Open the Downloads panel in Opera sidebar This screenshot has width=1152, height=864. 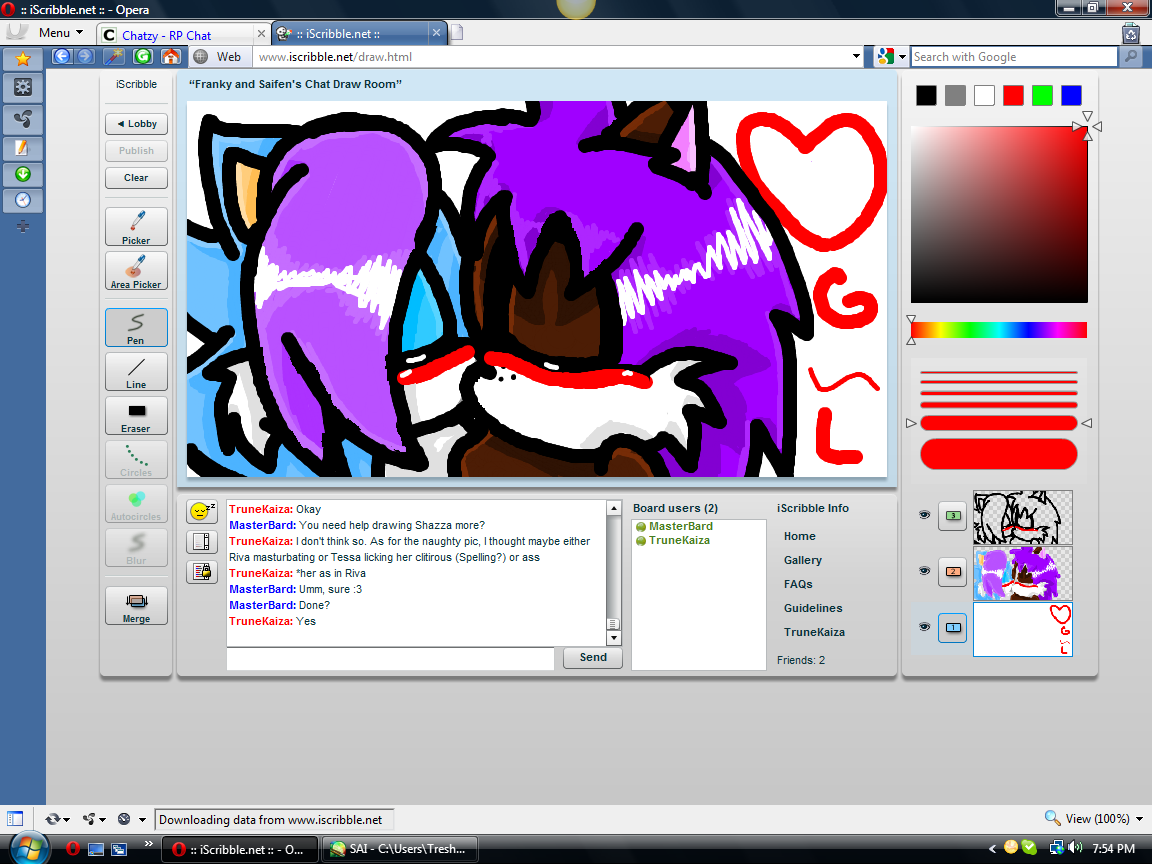23,175
